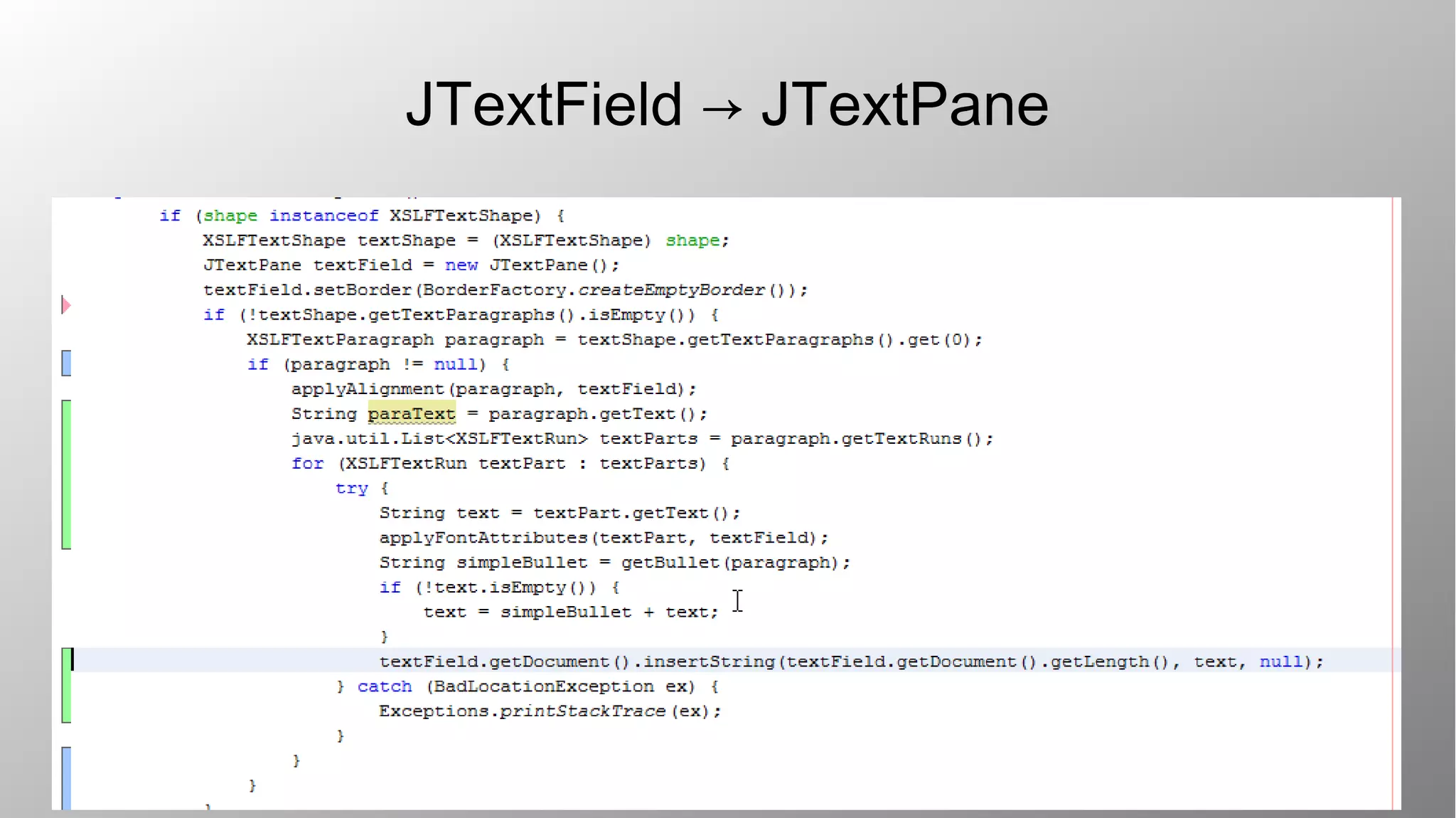The height and width of the screenshot is (818, 1456).
Task: Click 'for (XSLFTextRun textPart : textParts)' line
Action: click(x=510, y=464)
